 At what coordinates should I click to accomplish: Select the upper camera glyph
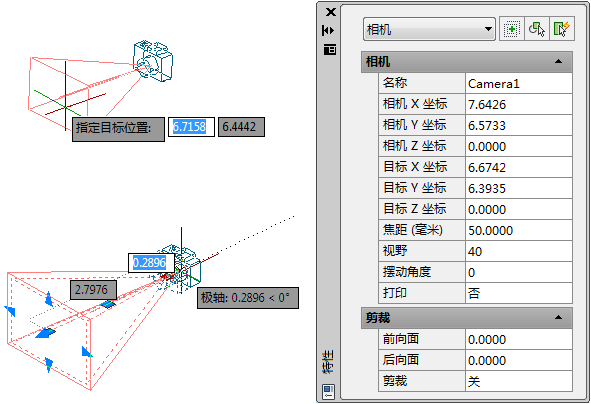pos(153,60)
